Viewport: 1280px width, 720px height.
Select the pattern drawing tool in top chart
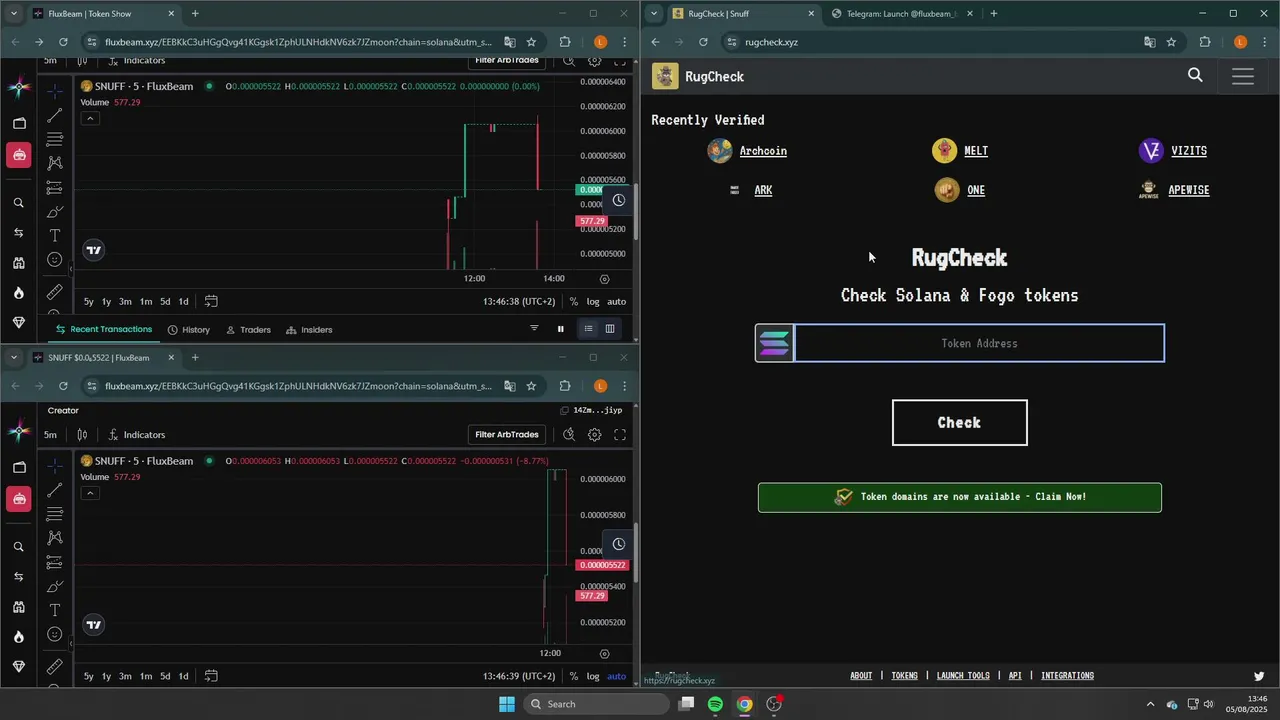[x=55, y=163]
